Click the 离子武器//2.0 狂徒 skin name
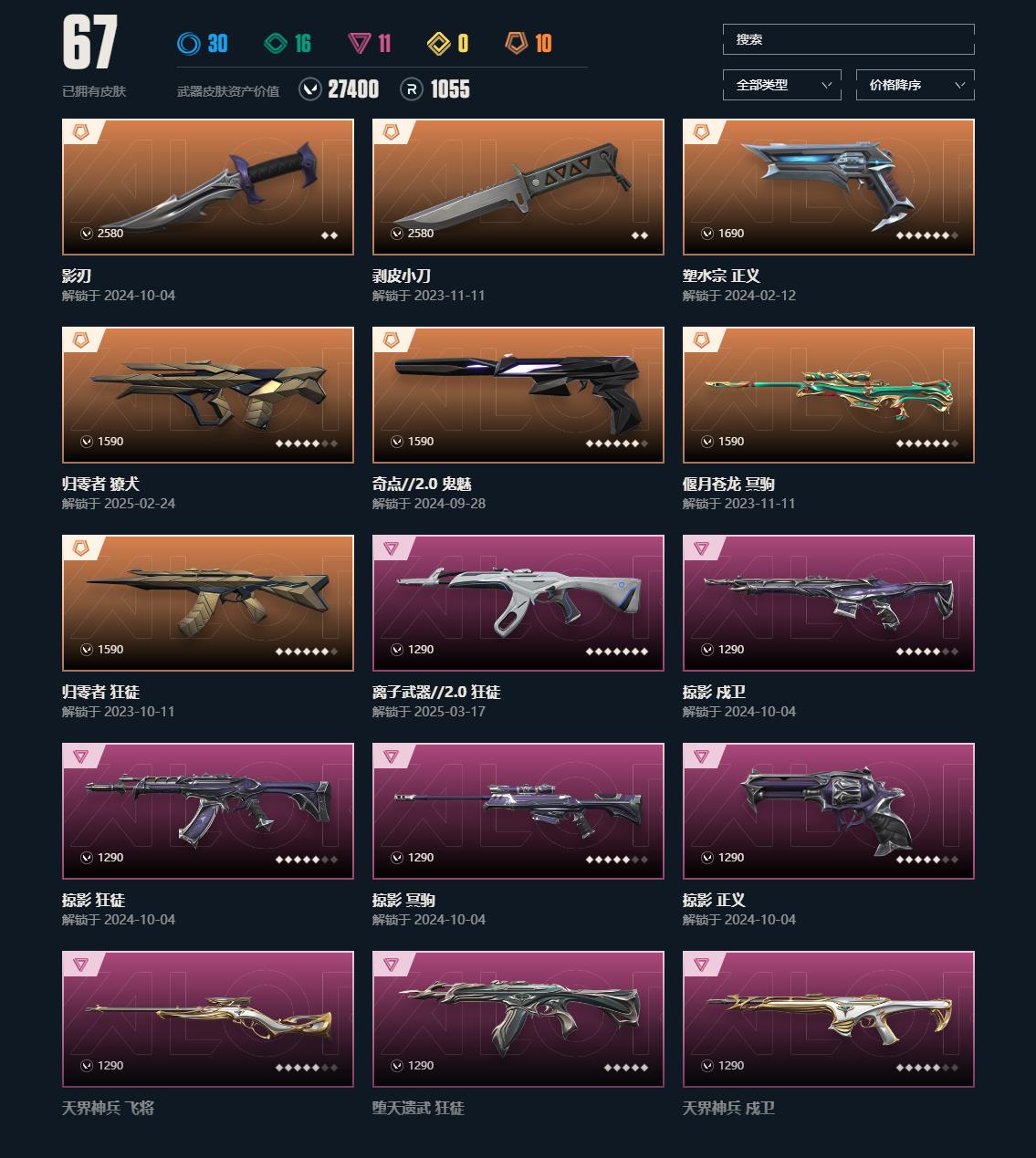1036x1158 pixels. coord(436,692)
